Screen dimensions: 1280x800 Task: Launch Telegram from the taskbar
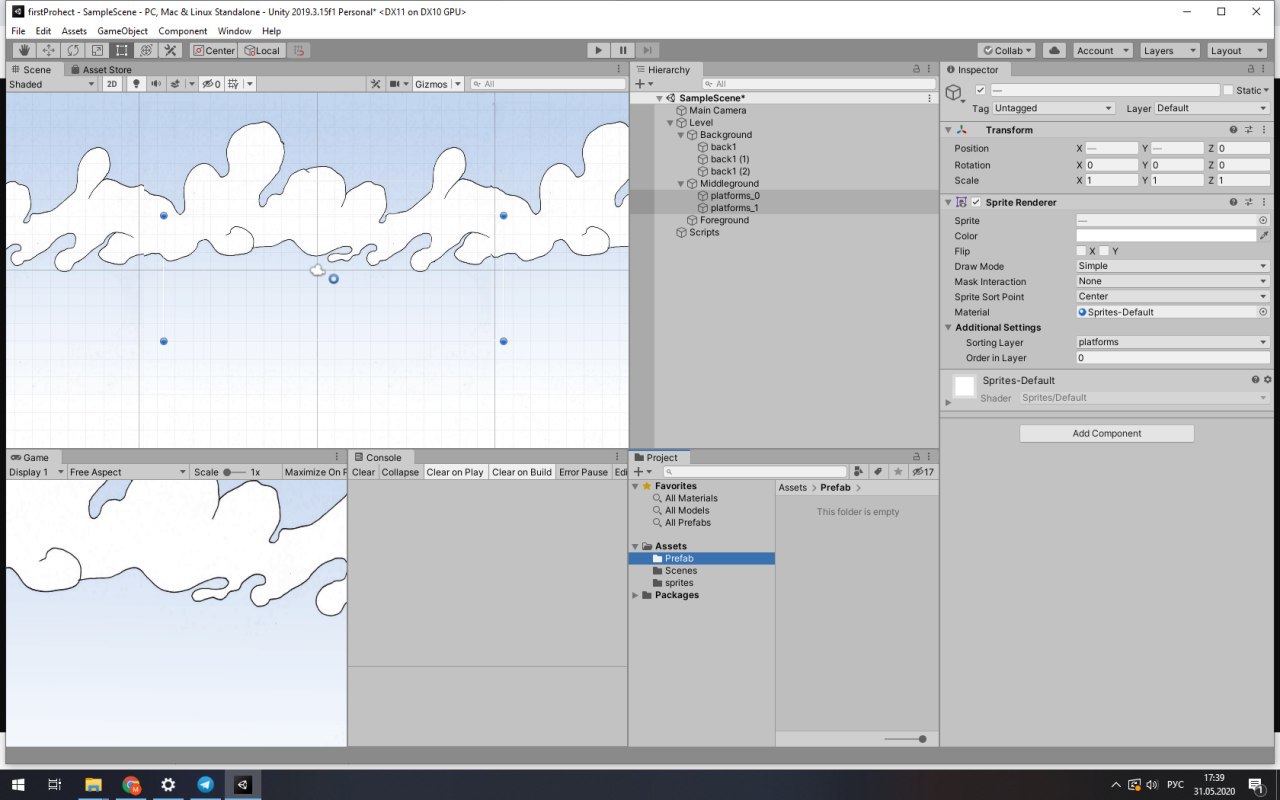(x=205, y=785)
